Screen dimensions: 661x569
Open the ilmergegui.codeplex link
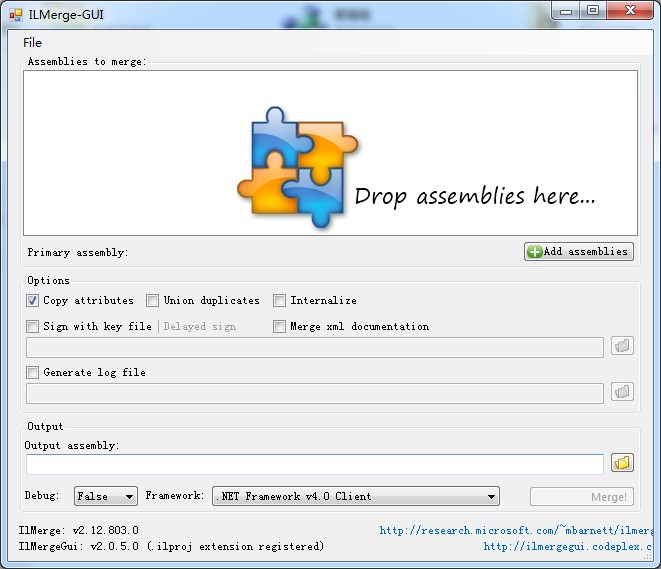[567, 547]
